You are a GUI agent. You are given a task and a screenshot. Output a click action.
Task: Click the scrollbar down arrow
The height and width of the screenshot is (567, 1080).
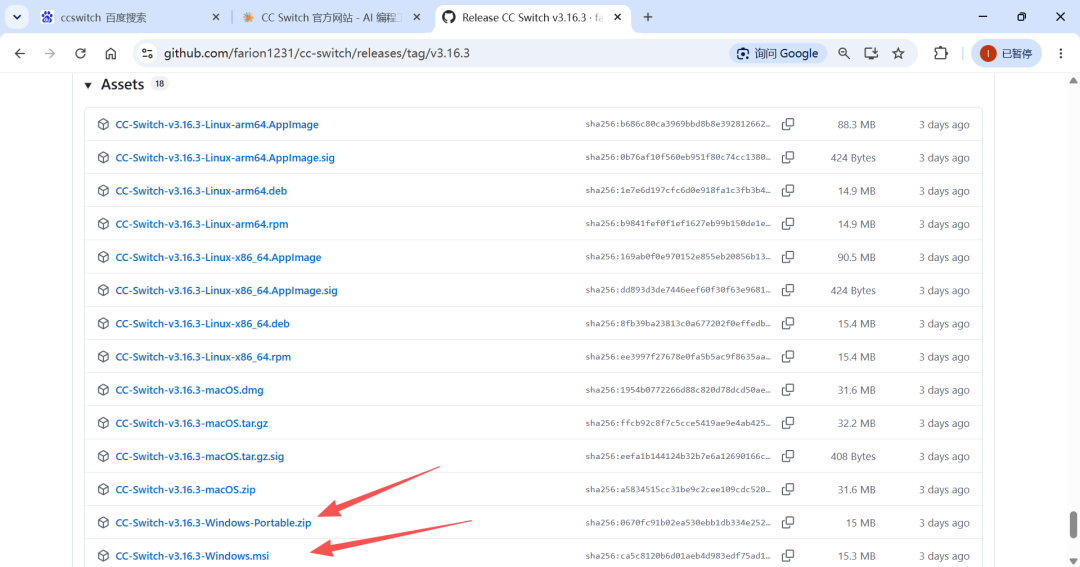(1073, 561)
